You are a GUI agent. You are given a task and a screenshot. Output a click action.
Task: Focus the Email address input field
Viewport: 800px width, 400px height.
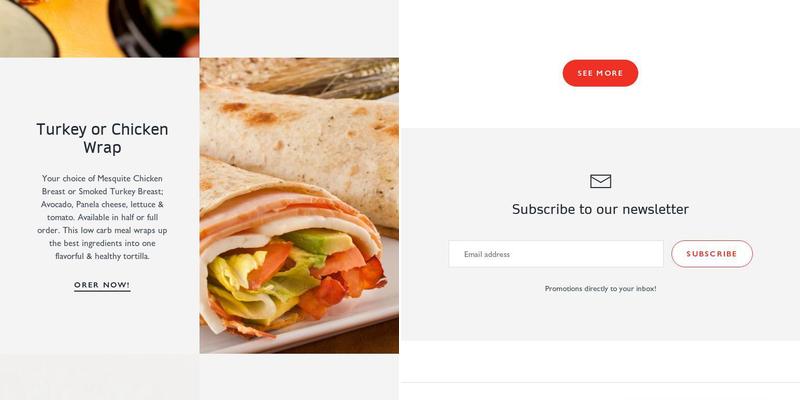556,254
